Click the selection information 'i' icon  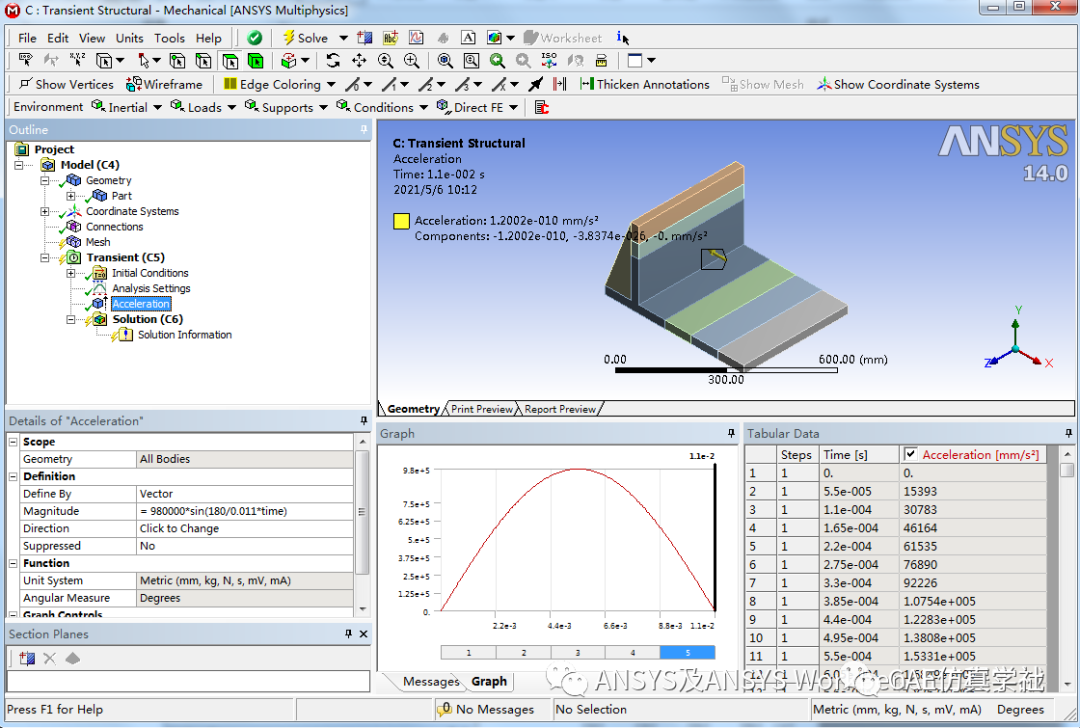click(623, 38)
